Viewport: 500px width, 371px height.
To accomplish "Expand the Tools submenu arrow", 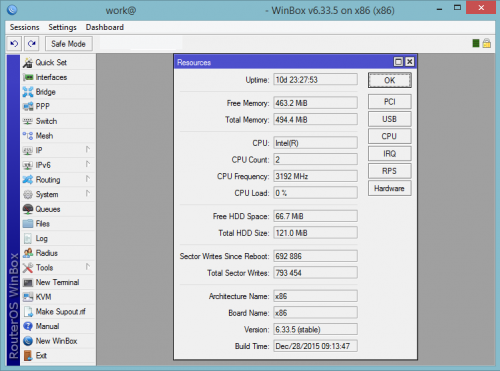I will [x=88, y=267].
